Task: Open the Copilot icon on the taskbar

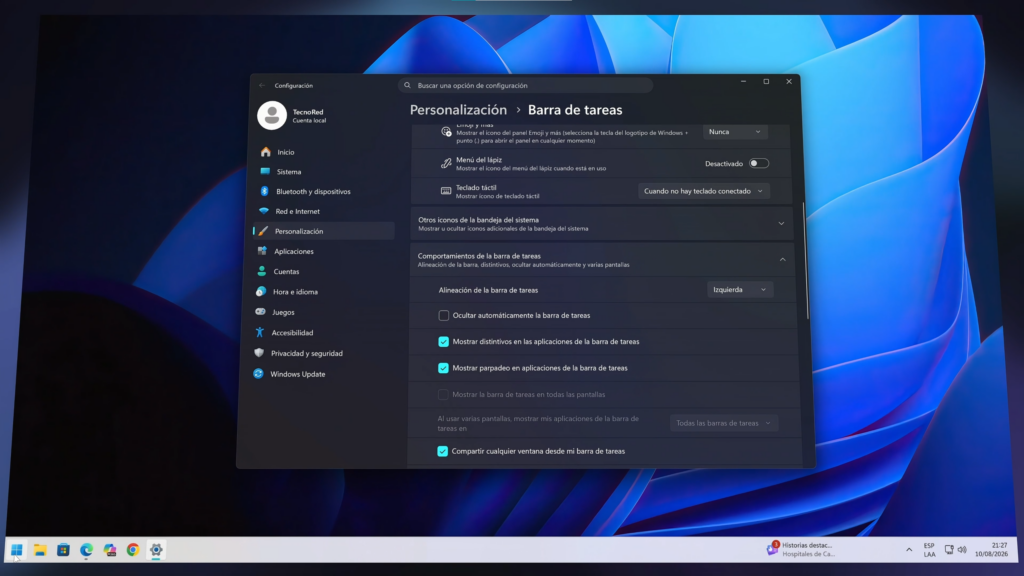Action: [110, 550]
